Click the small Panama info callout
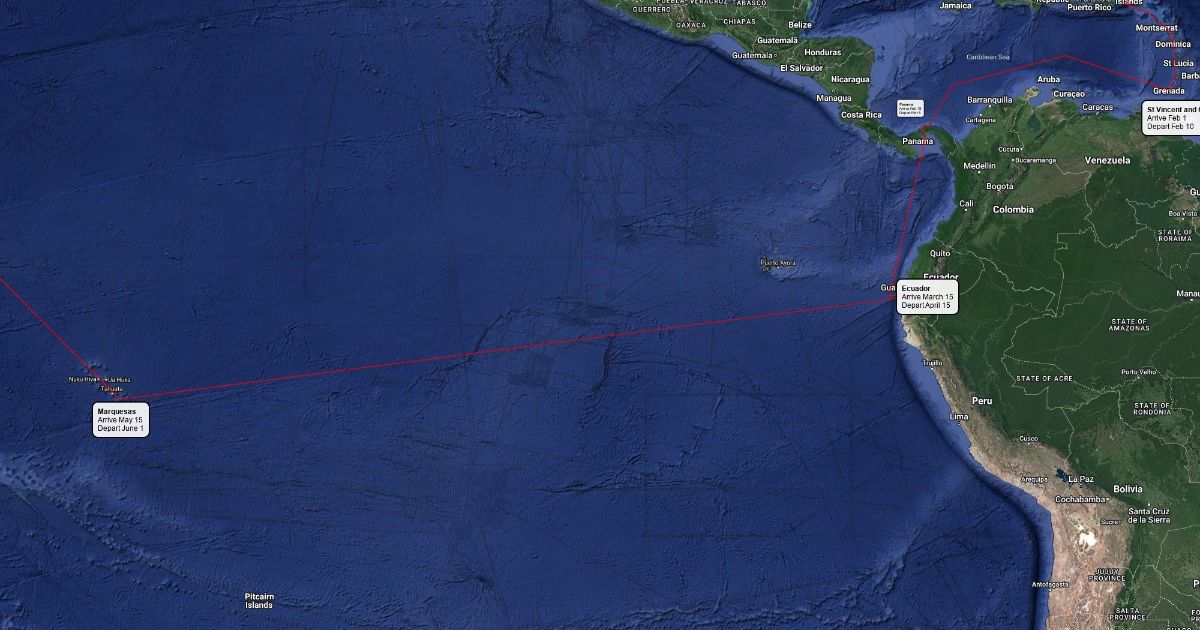Image resolution: width=1200 pixels, height=630 pixels. (x=912, y=108)
